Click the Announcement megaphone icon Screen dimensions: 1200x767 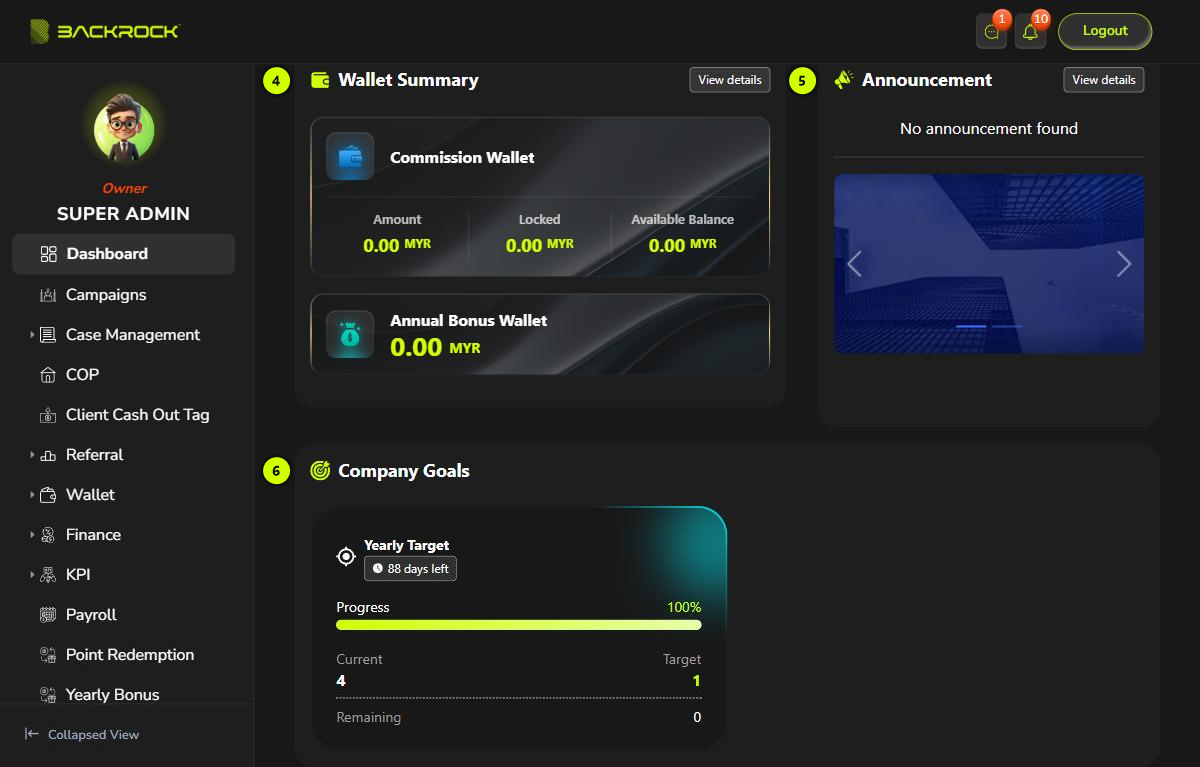coord(844,80)
